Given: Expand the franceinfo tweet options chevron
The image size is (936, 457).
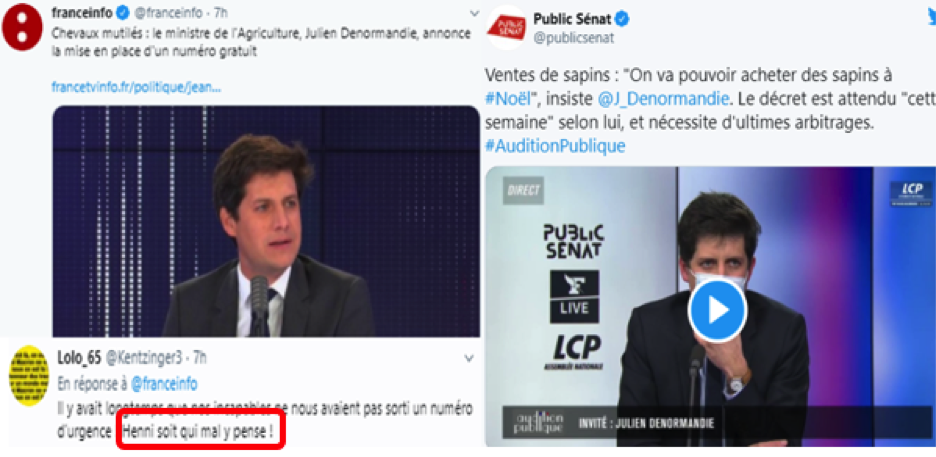Looking at the screenshot, I should coord(475,13).
